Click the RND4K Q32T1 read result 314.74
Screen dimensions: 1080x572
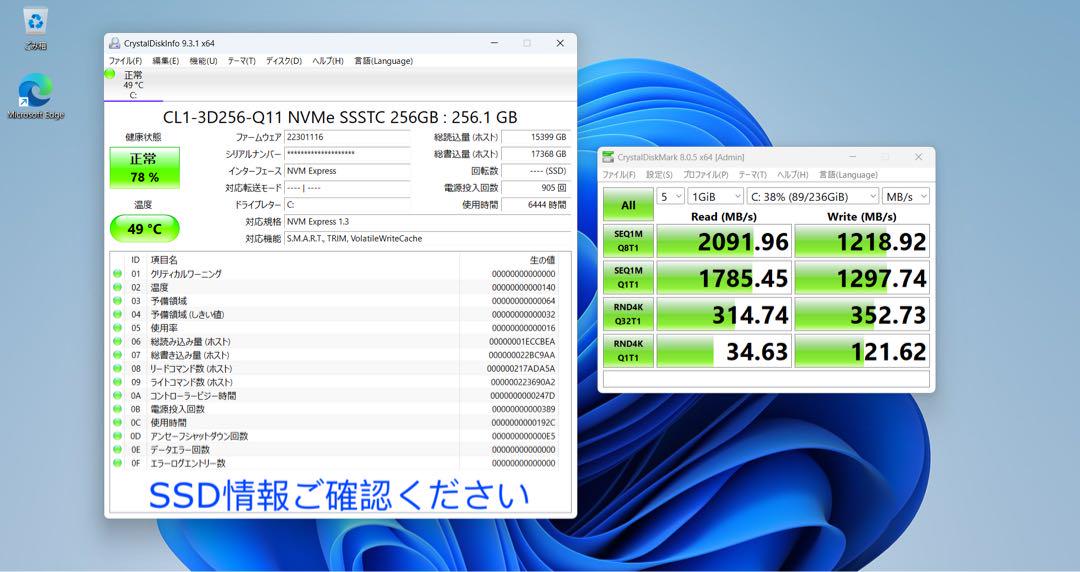724,314
